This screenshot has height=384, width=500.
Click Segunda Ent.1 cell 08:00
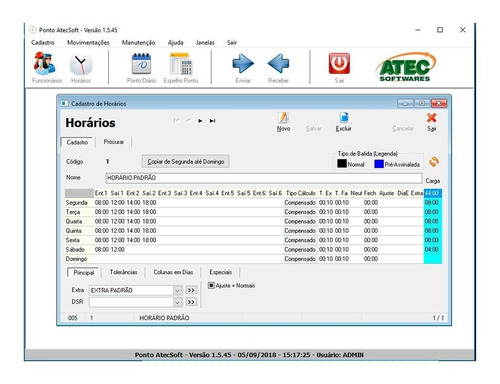click(102, 203)
